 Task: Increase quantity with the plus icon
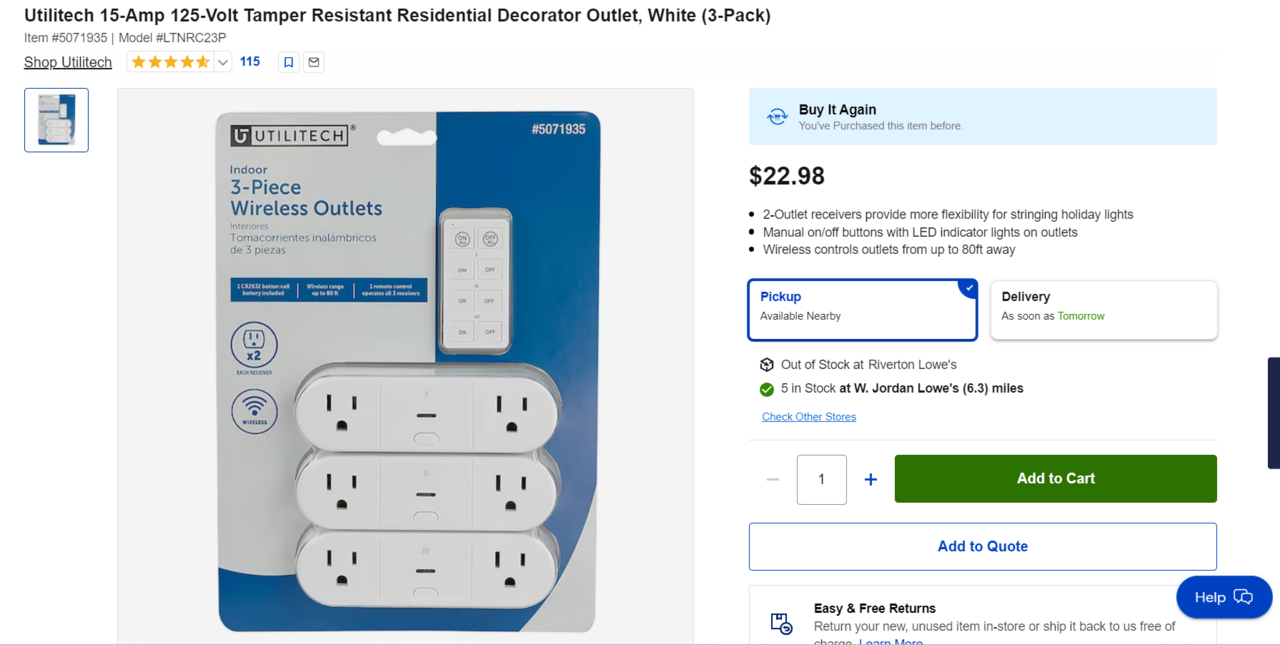870,480
